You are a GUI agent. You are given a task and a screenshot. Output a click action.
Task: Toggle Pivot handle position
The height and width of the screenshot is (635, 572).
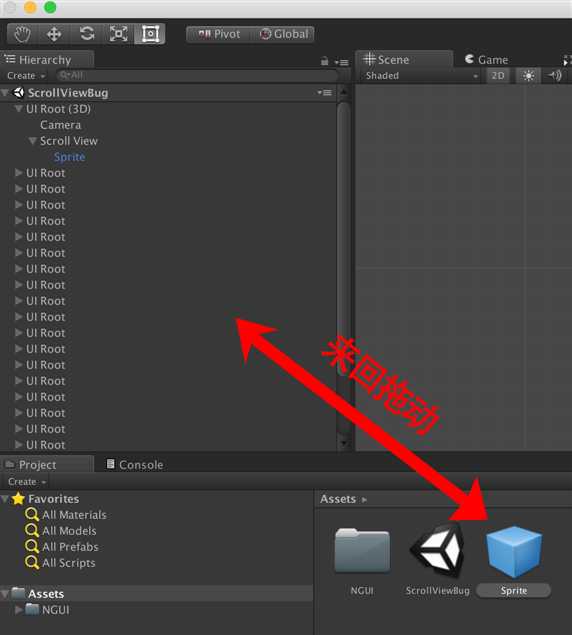[219, 34]
